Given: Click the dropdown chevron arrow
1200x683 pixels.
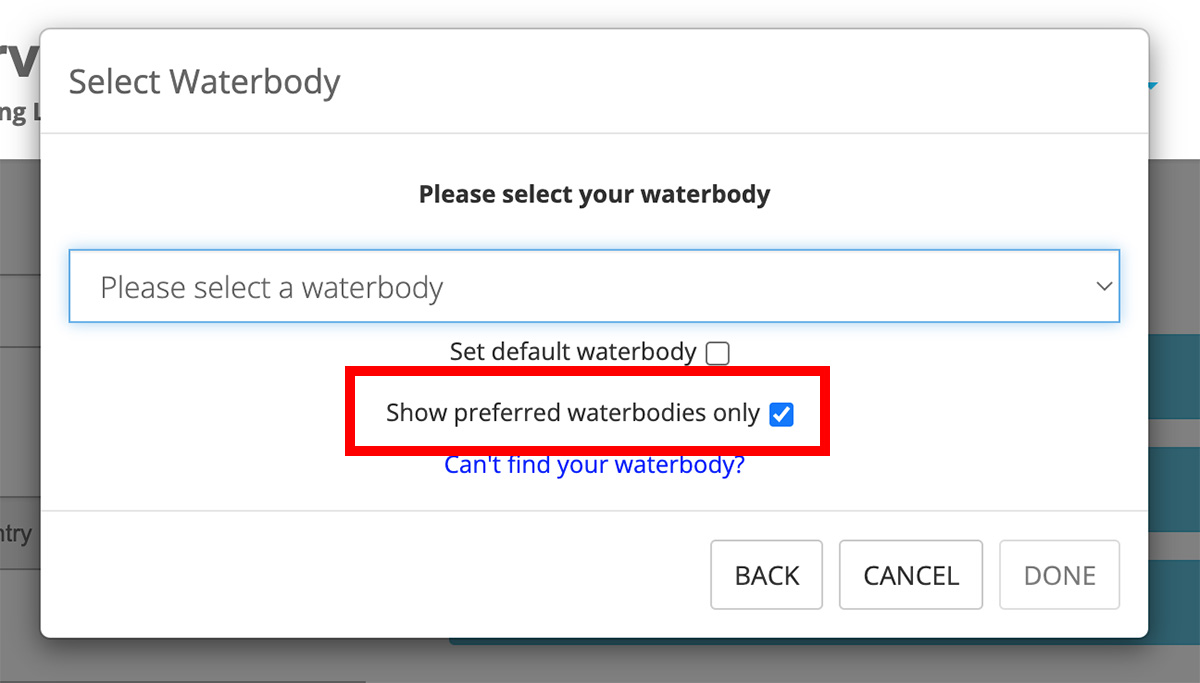Looking at the screenshot, I should [1104, 287].
